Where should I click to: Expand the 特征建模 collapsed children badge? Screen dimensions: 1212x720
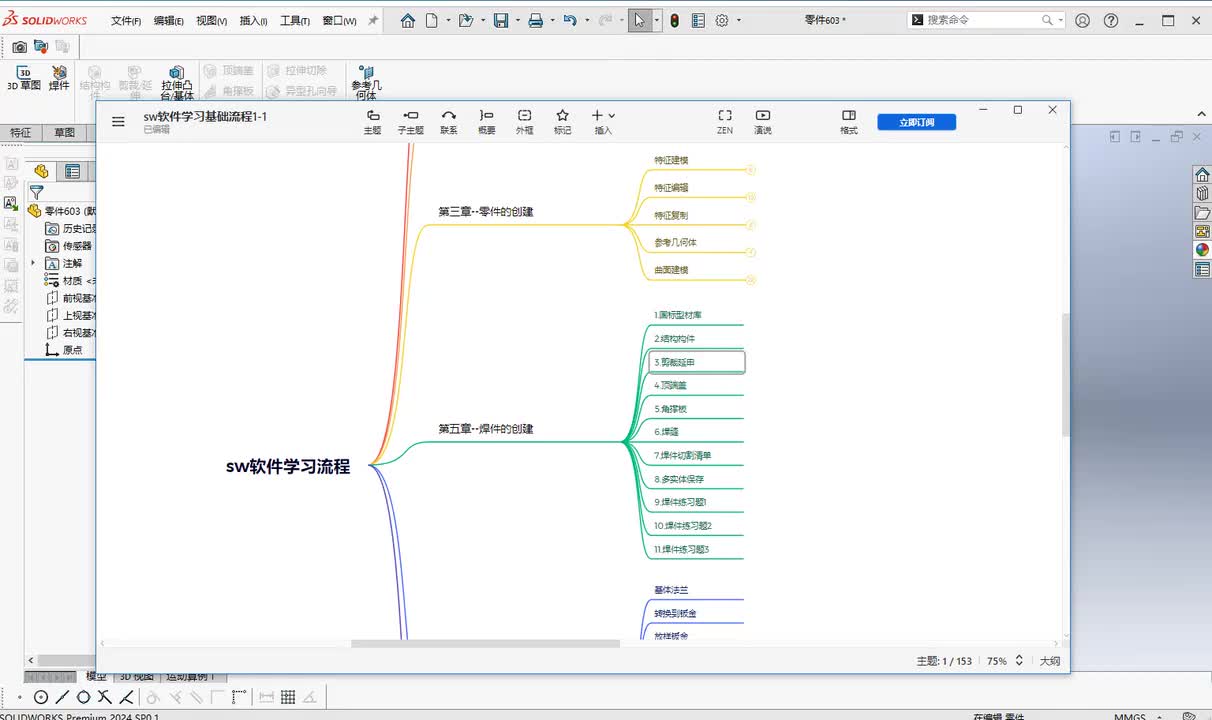click(x=750, y=170)
